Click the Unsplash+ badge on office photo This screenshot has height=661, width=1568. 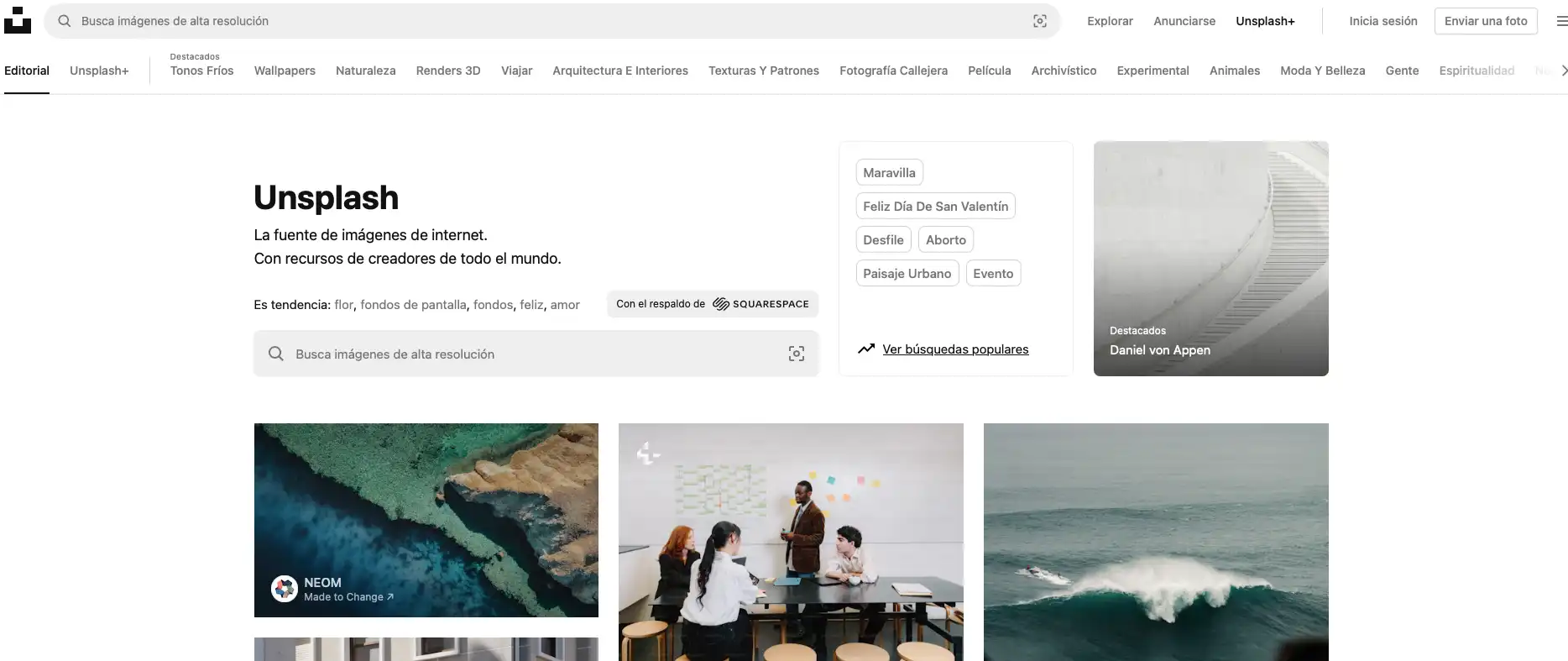point(647,454)
